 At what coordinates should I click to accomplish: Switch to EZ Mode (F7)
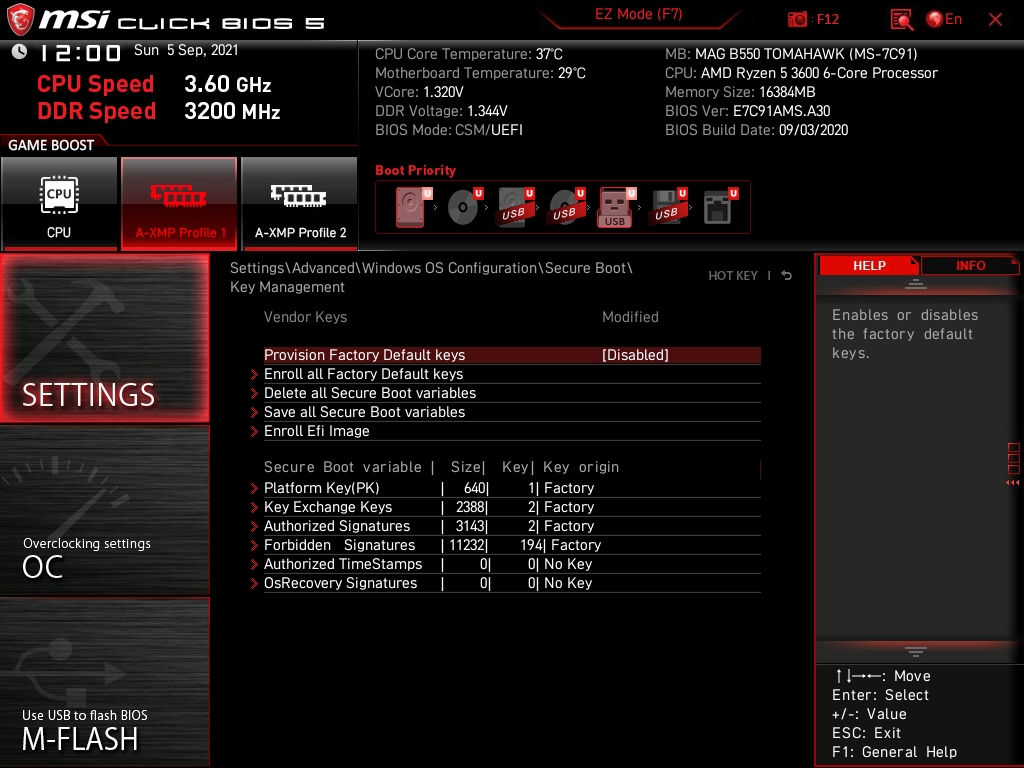639,14
